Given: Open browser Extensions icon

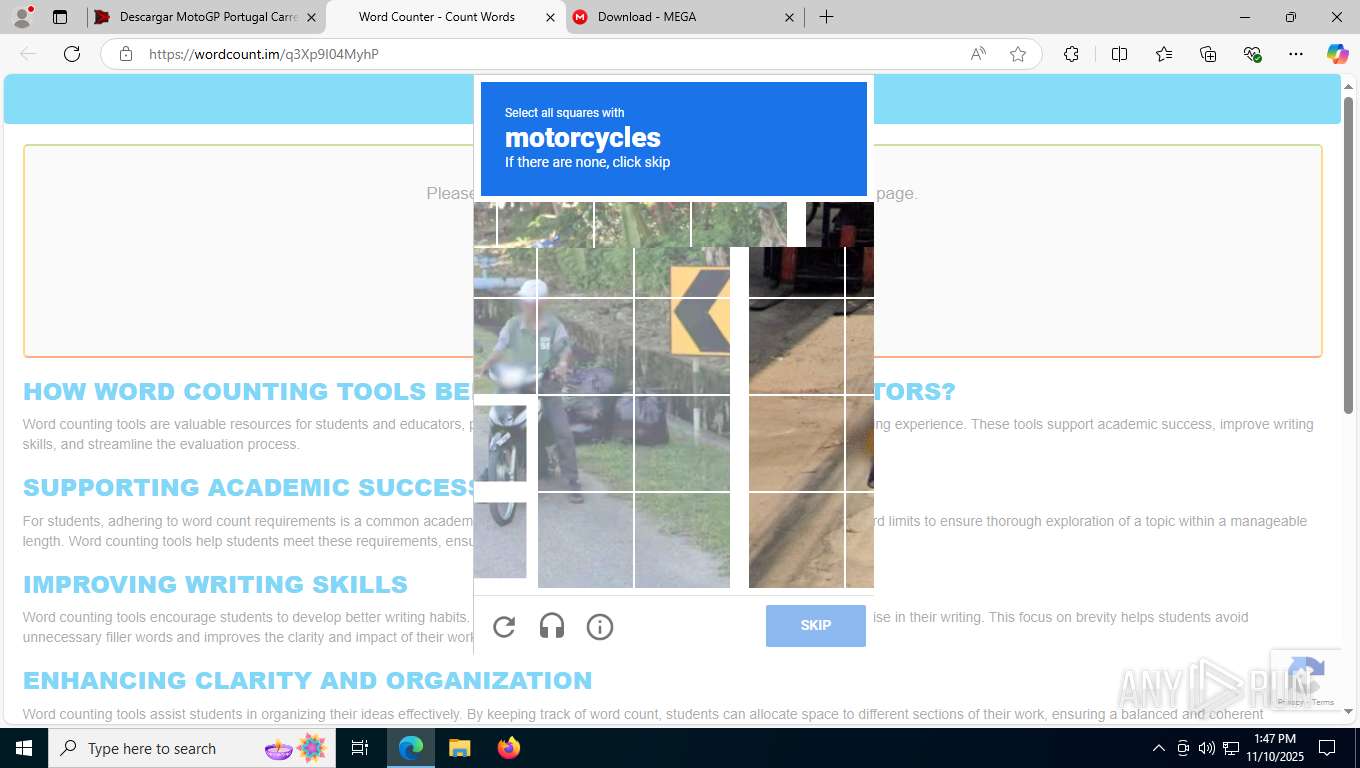Looking at the screenshot, I should (1071, 54).
